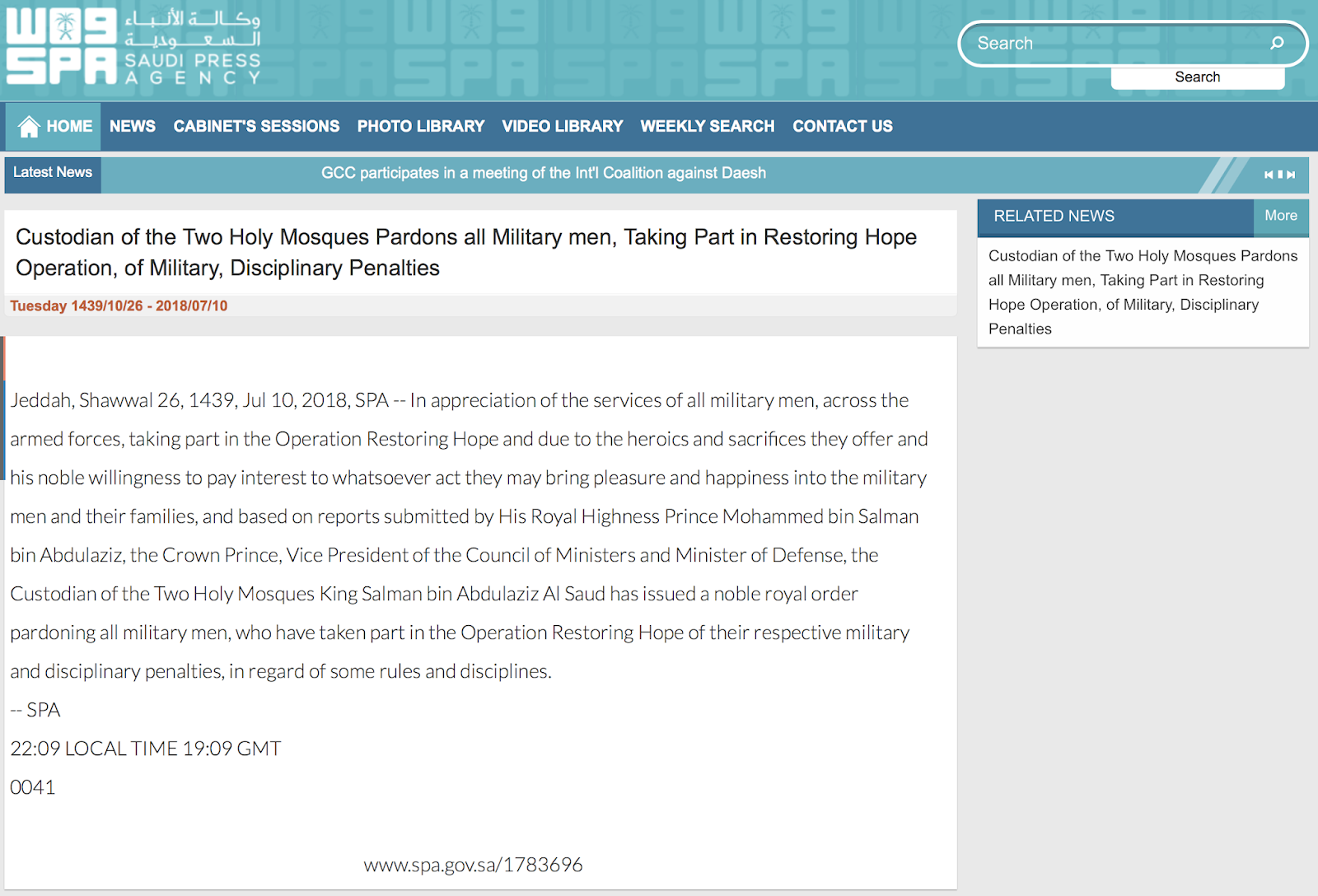Show previous ticker headline
The width and height of the screenshot is (1318, 896).
click(x=1269, y=175)
